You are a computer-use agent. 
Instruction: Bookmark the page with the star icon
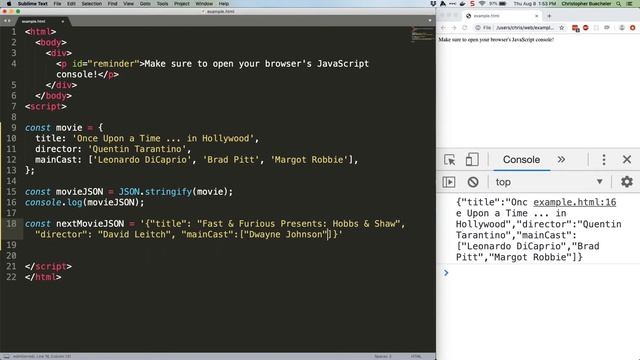click(562, 28)
